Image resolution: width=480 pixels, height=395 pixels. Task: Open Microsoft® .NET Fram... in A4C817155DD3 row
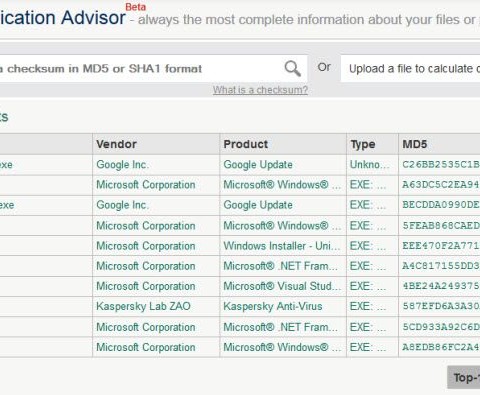[x=280, y=266]
